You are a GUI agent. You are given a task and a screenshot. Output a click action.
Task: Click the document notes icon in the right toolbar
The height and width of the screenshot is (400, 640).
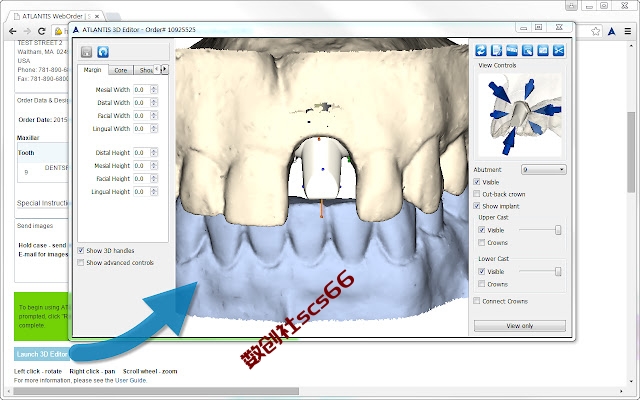496,50
